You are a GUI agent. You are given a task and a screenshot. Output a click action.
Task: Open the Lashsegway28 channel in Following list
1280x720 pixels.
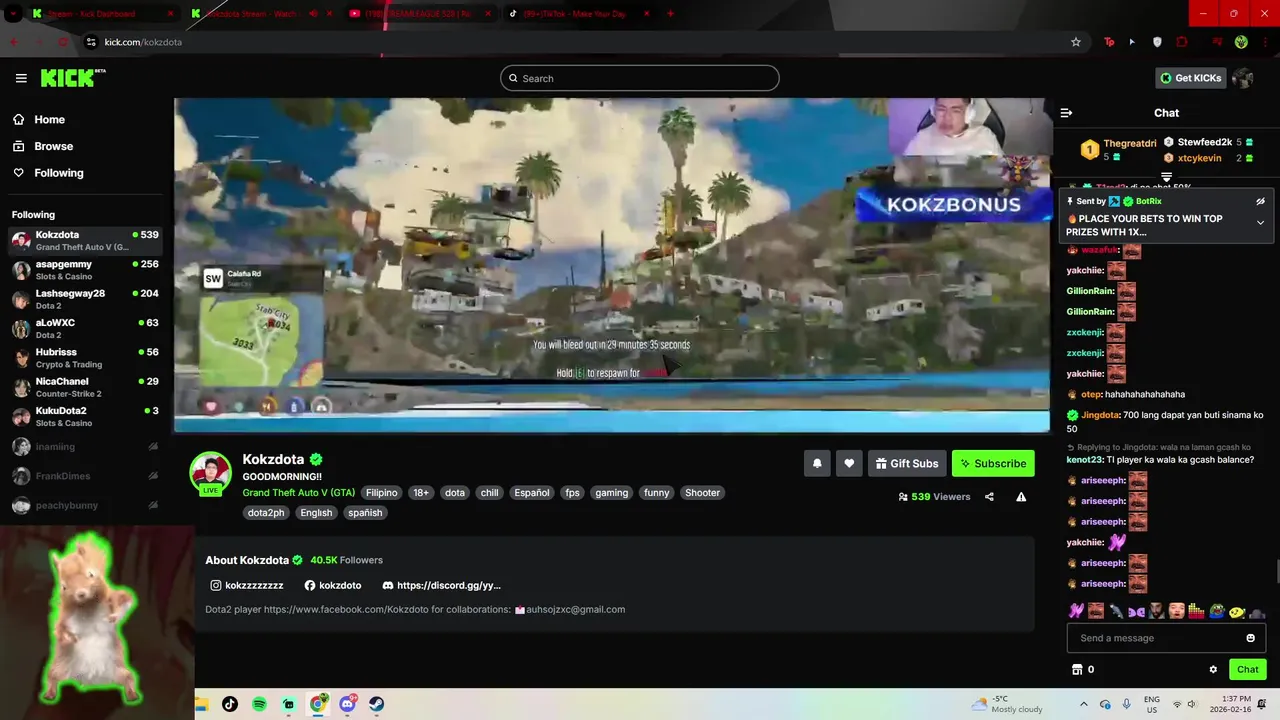pos(85,299)
